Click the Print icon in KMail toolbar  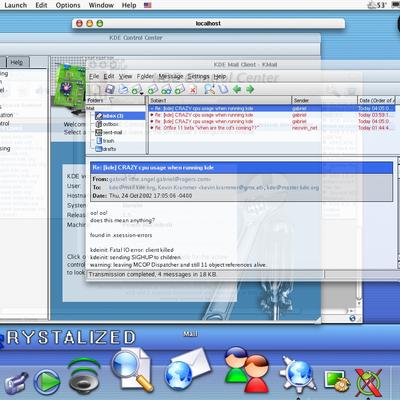coord(123,89)
